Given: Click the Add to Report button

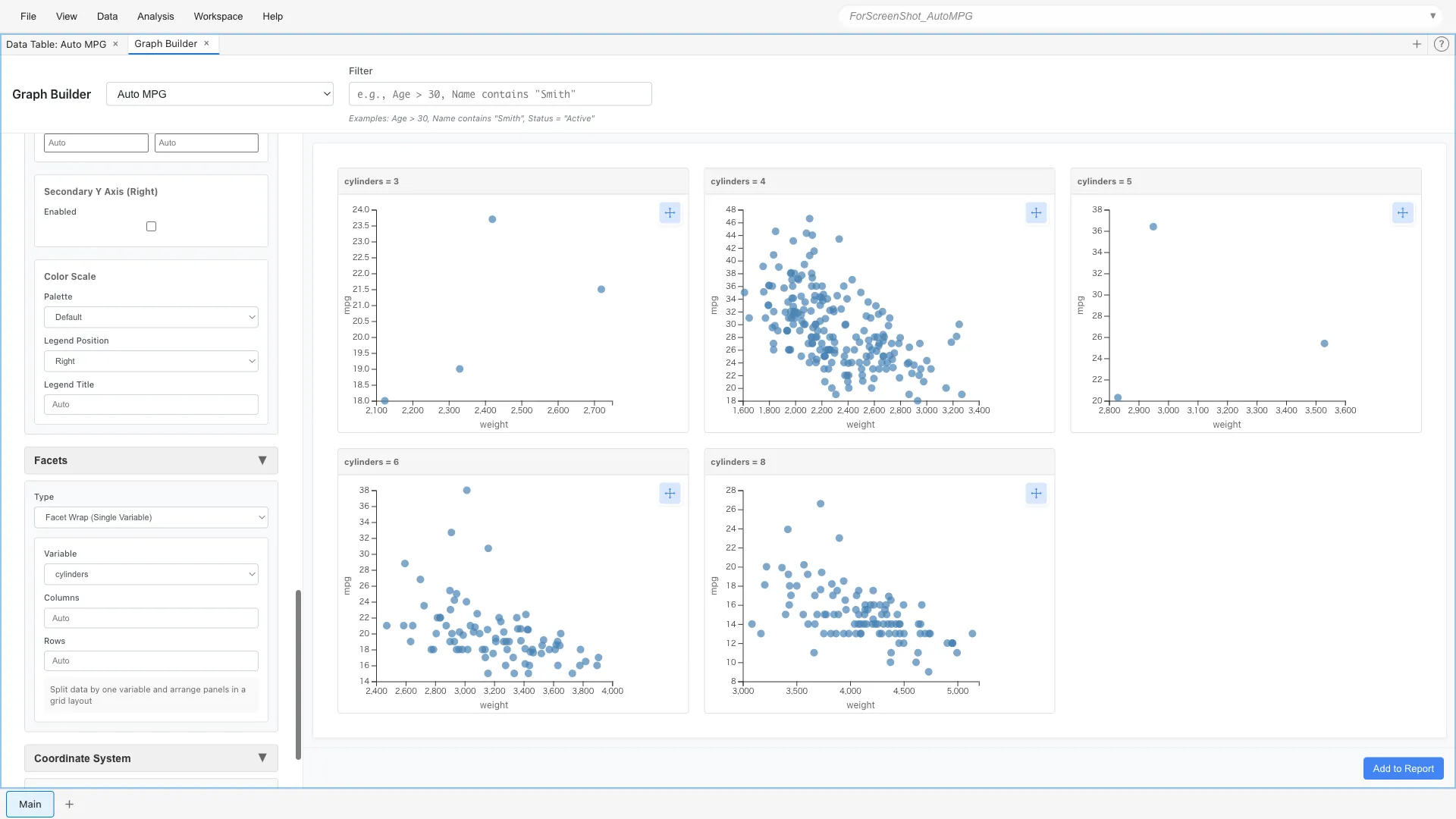Looking at the screenshot, I should click(x=1402, y=768).
